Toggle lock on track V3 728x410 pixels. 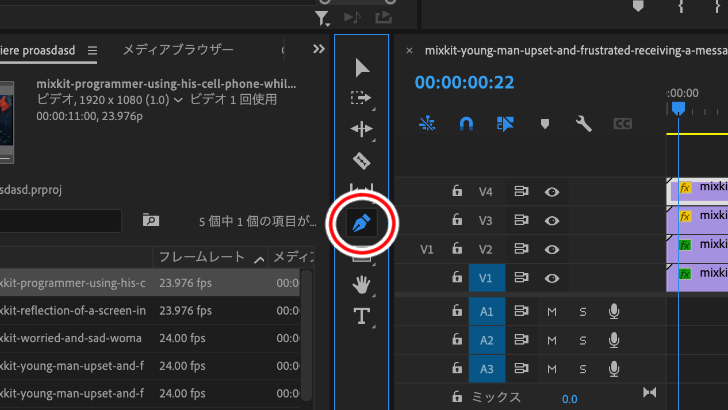pyautogui.click(x=457, y=219)
